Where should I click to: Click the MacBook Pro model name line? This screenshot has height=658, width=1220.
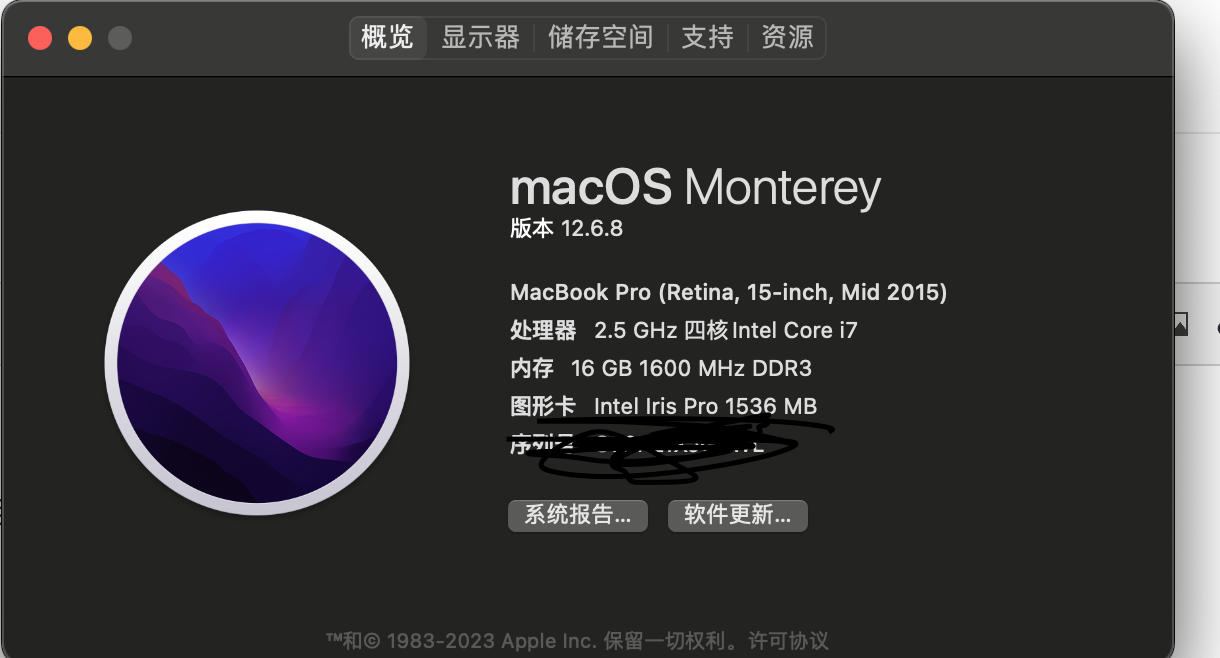pyautogui.click(x=729, y=292)
